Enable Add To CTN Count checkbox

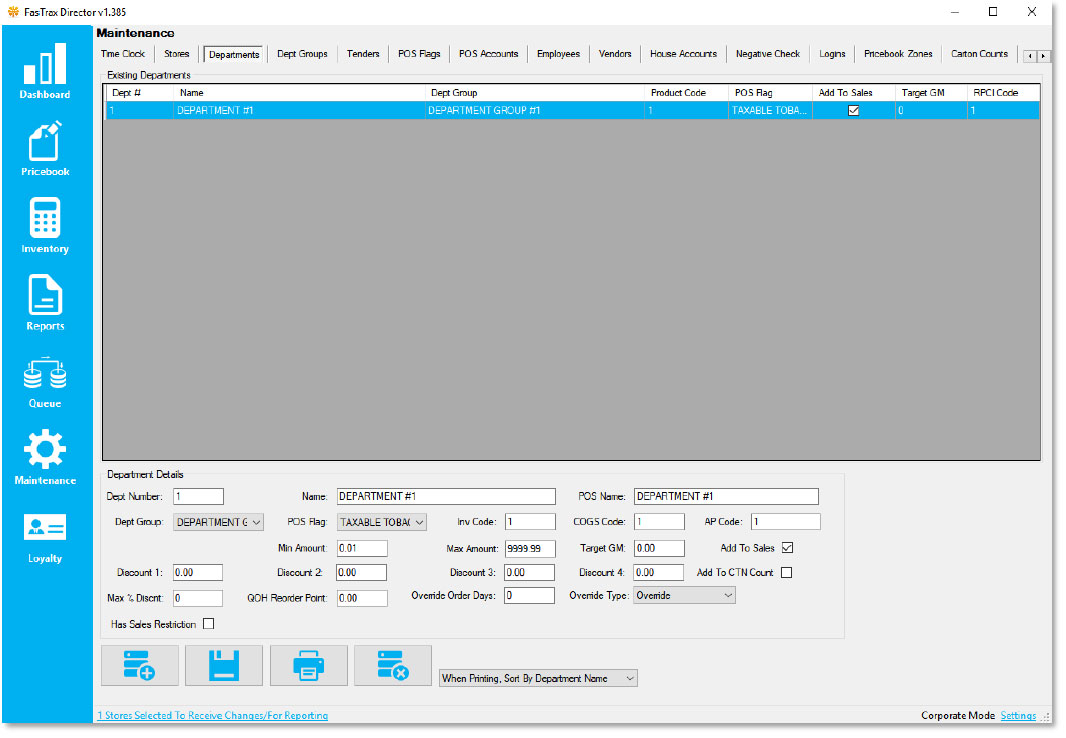tap(787, 572)
